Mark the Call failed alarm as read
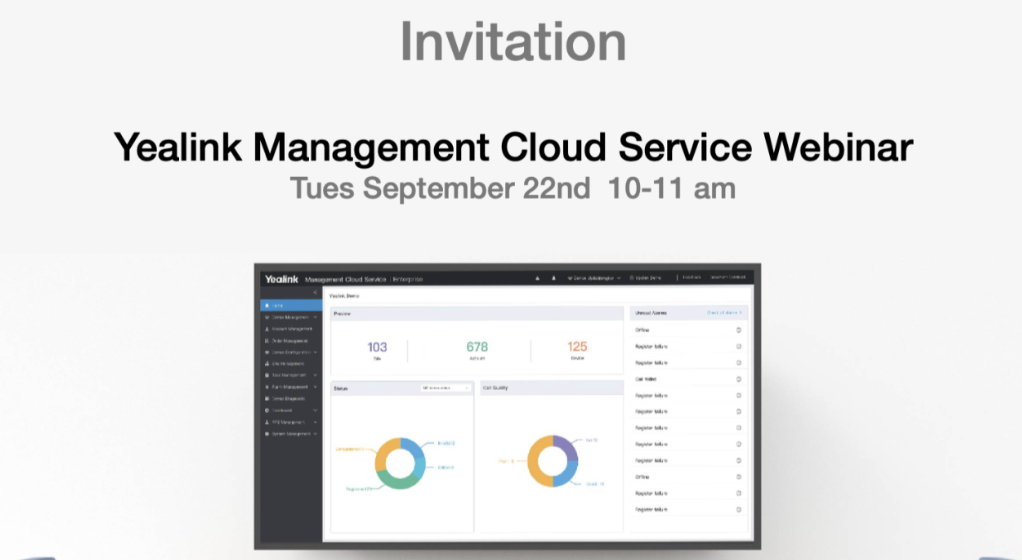Viewport: 1022px width, 560px height. click(x=738, y=379)
